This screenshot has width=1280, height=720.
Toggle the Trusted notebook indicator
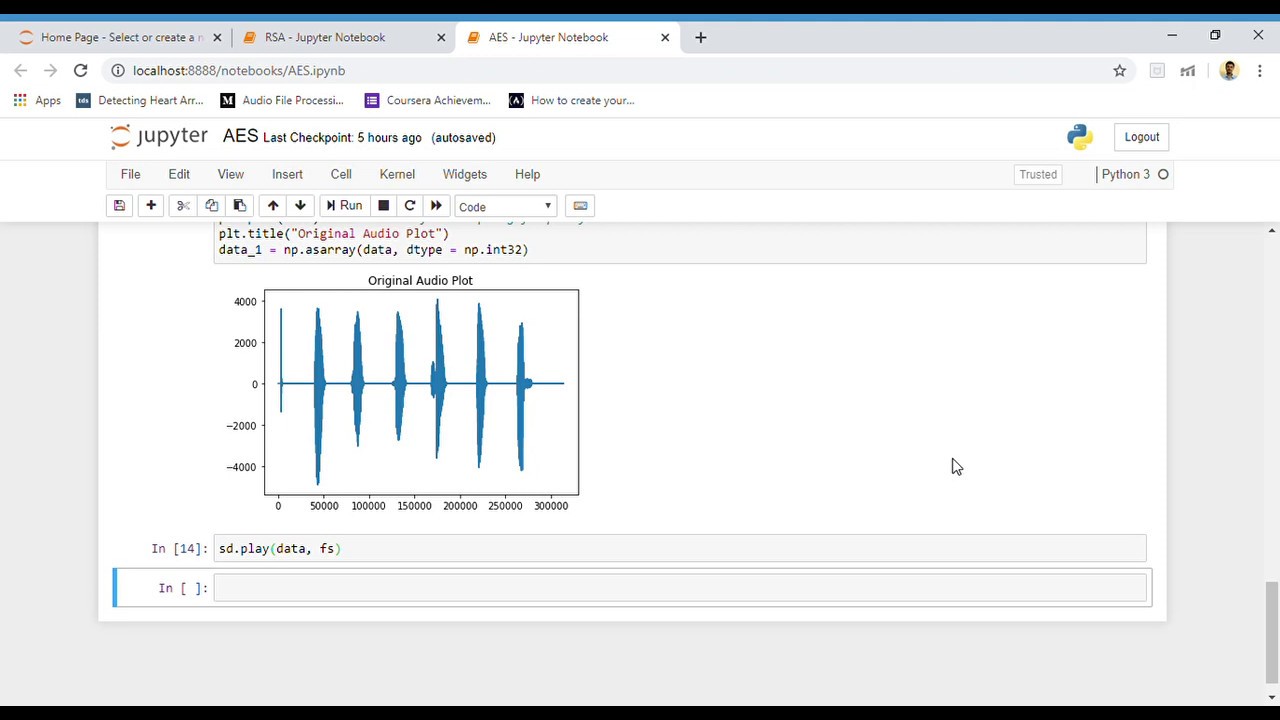tap(1038, 174)
